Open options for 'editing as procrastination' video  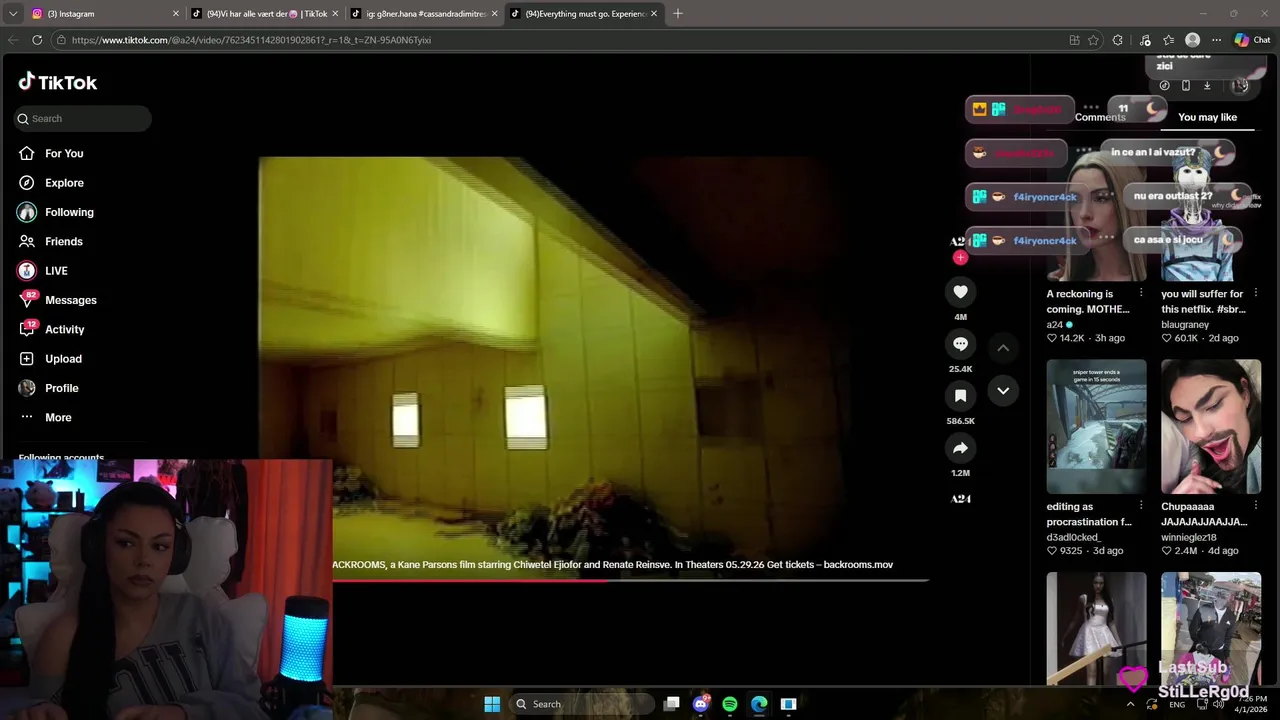pyautogui.click(x=1141, y=506)
